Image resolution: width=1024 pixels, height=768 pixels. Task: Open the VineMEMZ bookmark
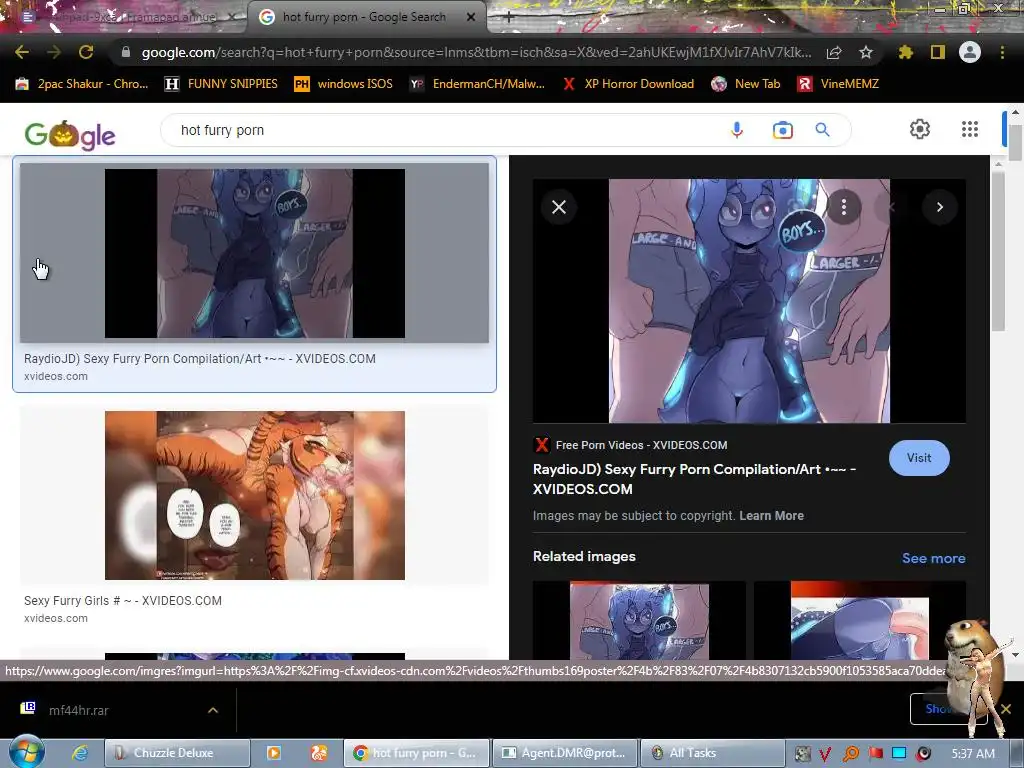(x=839, y=84)
